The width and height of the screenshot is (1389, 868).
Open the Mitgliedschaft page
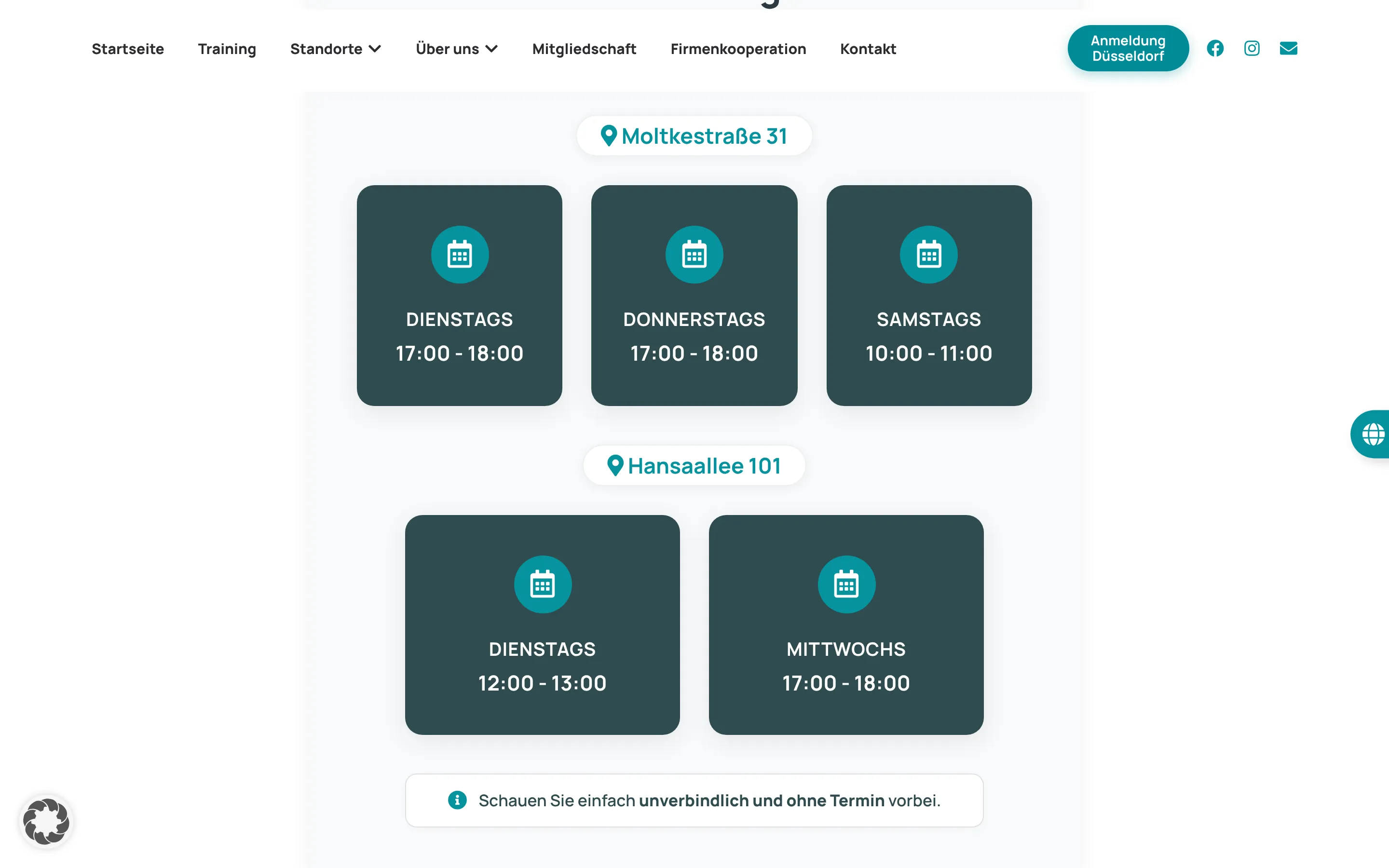tap(585, 49)
